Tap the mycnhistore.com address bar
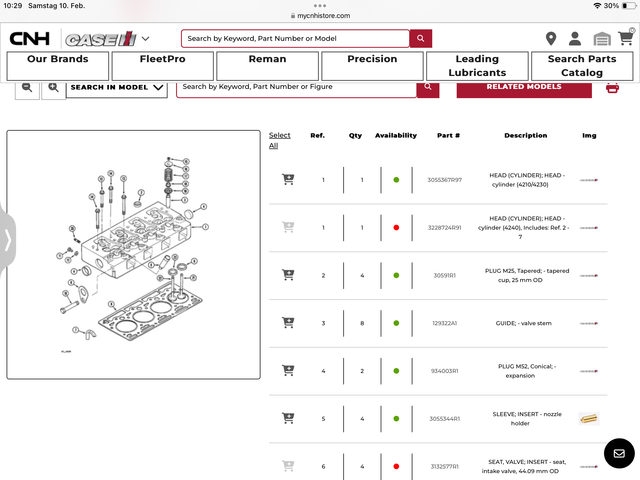The image size is (640, 480). point(320,16)
